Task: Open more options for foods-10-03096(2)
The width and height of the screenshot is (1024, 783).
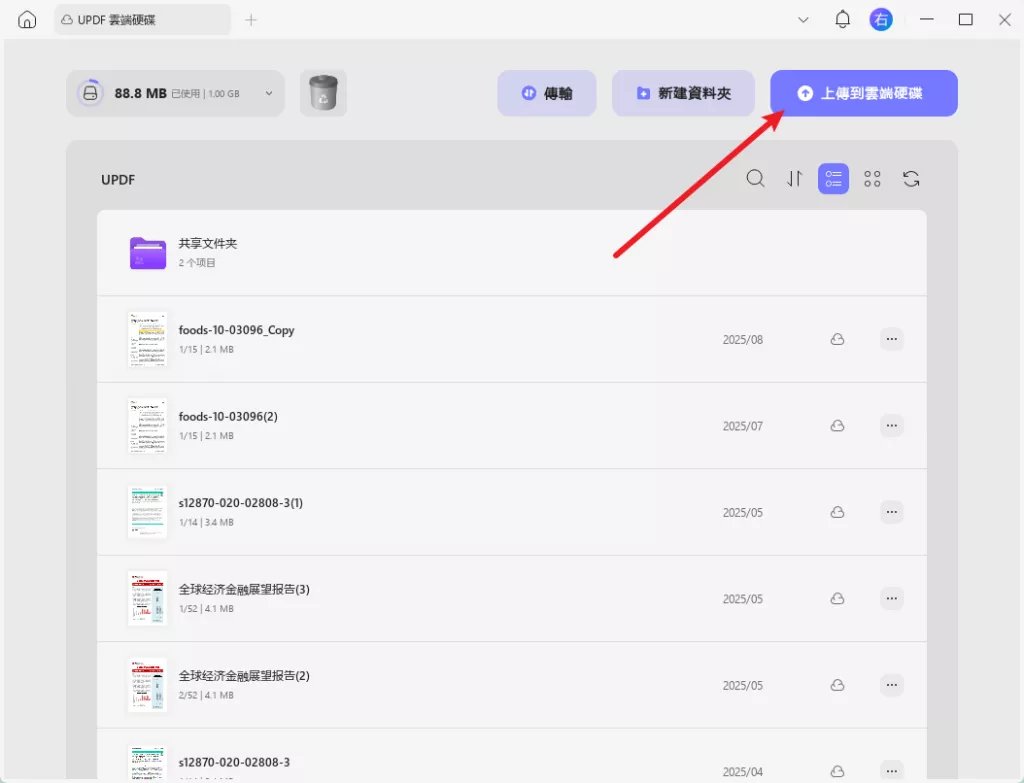Action: [x=891, y=426]
